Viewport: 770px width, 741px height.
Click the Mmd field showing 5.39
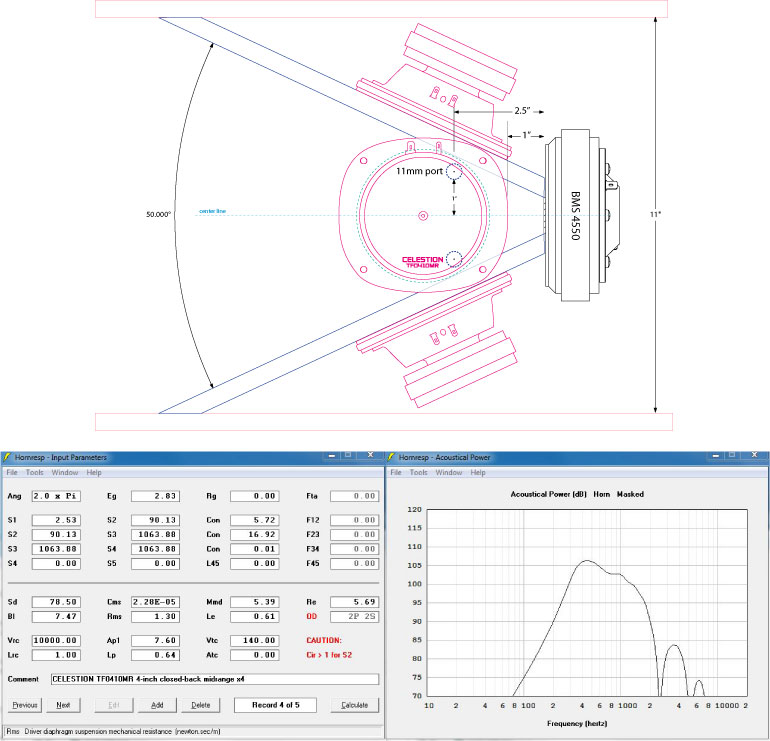[x=255, y=602]
